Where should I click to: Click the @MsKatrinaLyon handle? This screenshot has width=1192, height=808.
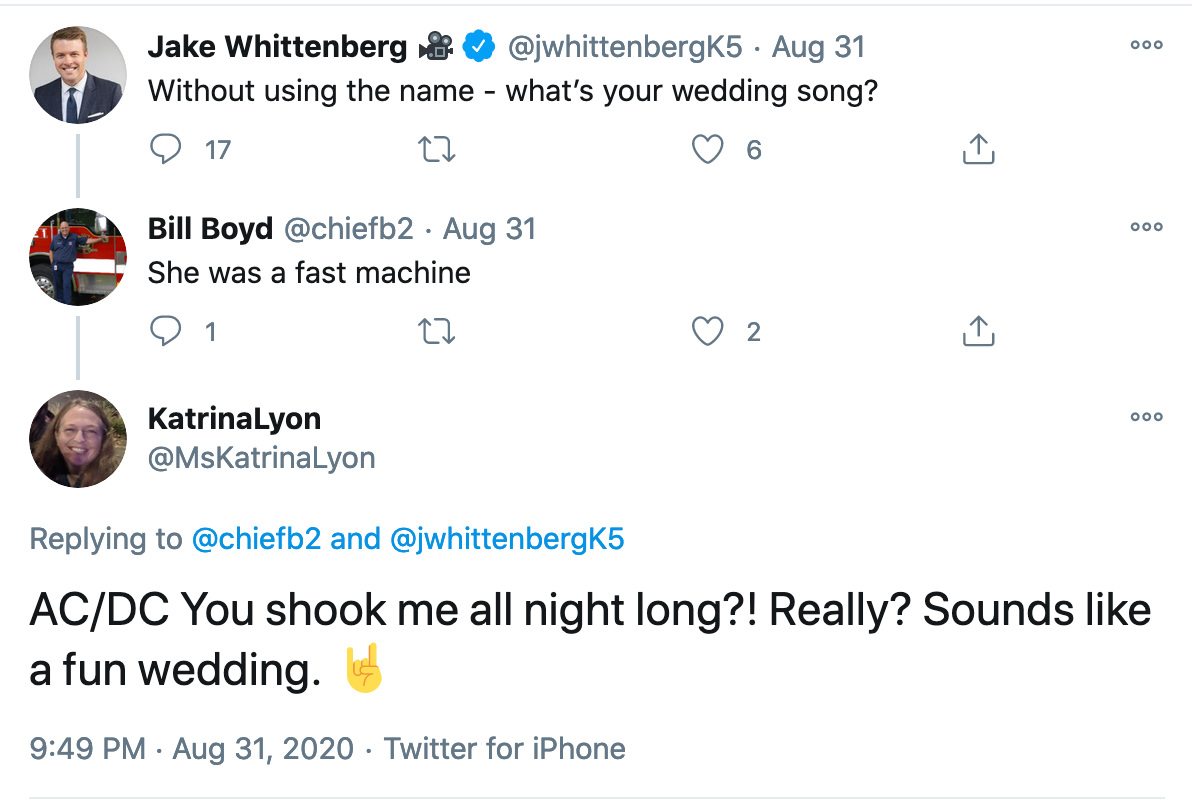[261, 457]
